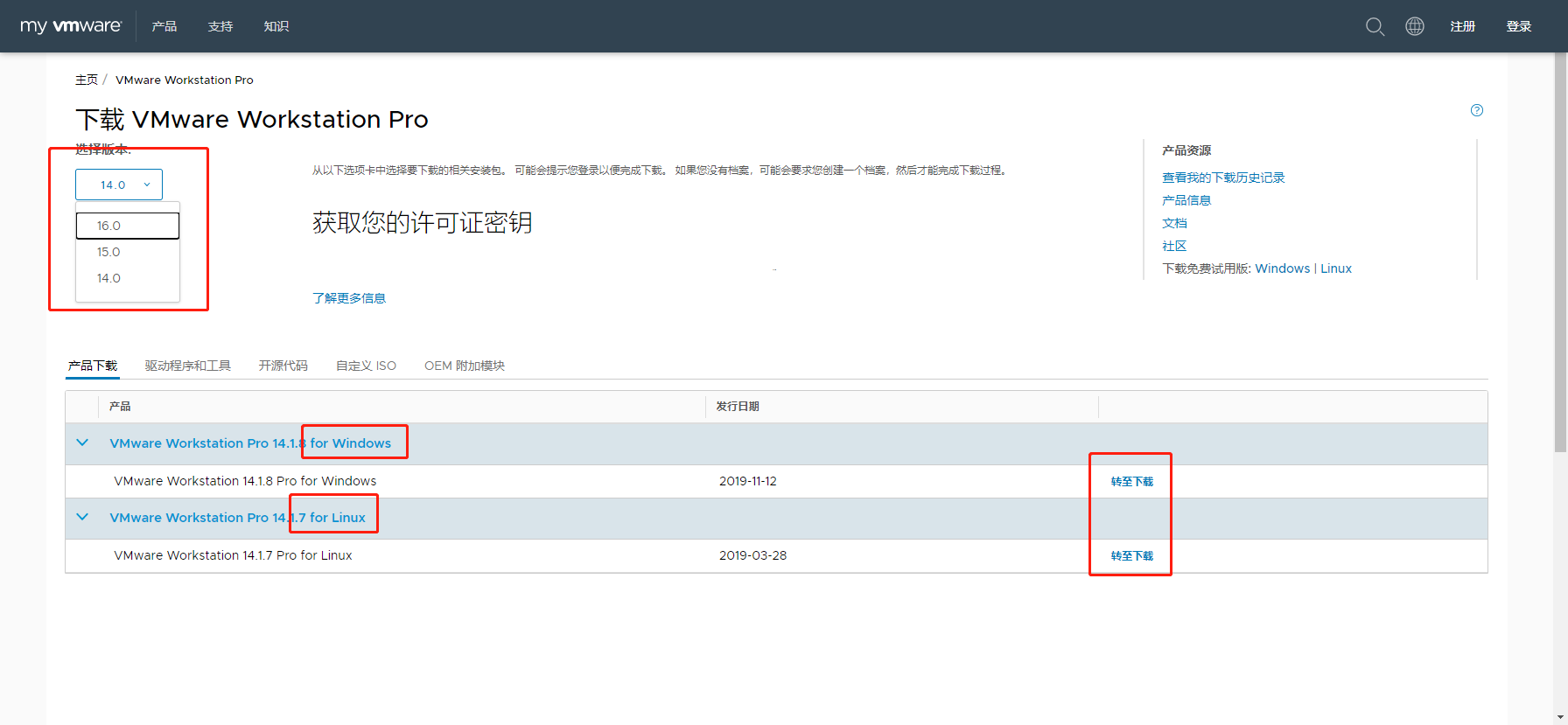Click the 2019-03-28 release date cell
The width and height of the screenshot is (1568, 725).
point(753,555)
